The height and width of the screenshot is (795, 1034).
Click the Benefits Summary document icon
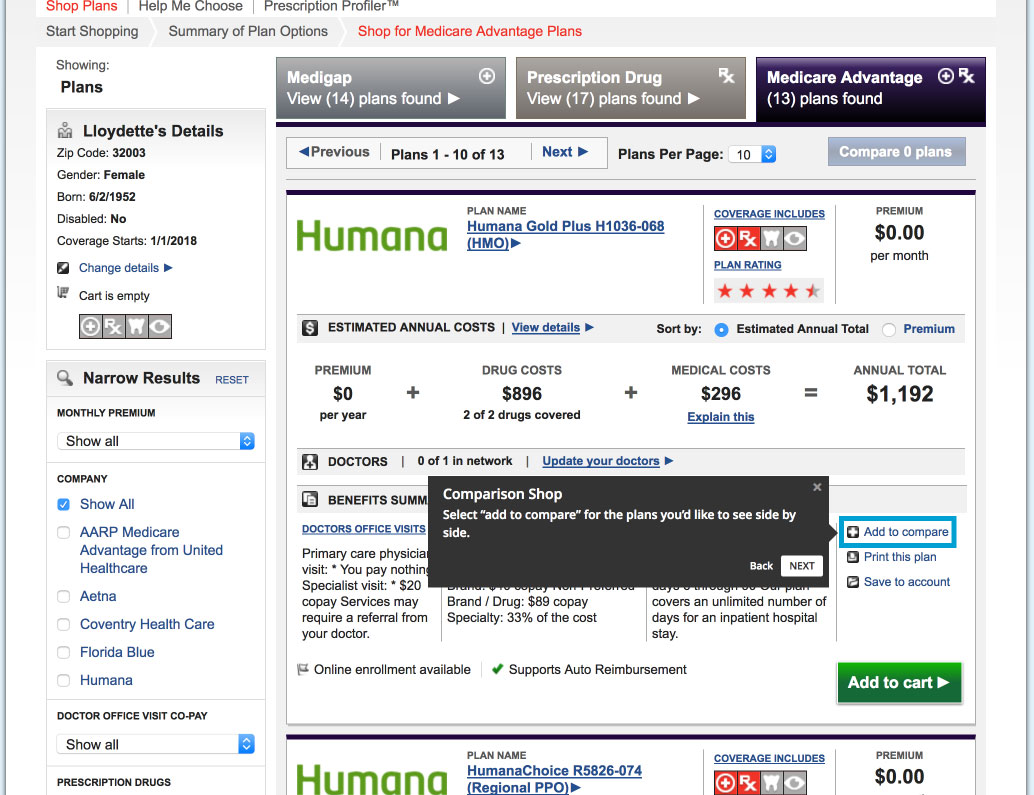point(310,499)
